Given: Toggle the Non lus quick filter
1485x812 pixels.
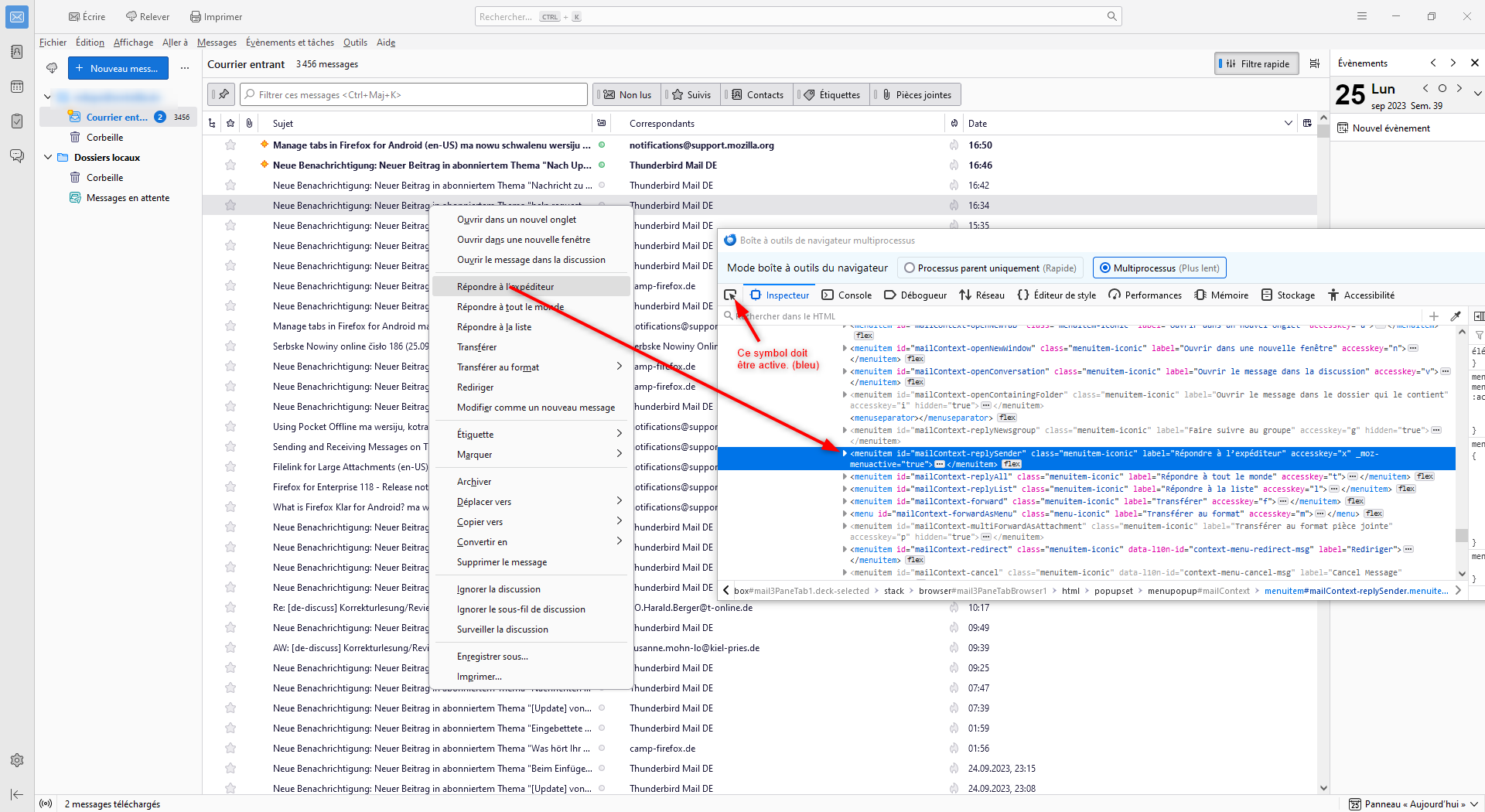Looking at the screenshot, I should pyautogui.click(x=628, y=94).
